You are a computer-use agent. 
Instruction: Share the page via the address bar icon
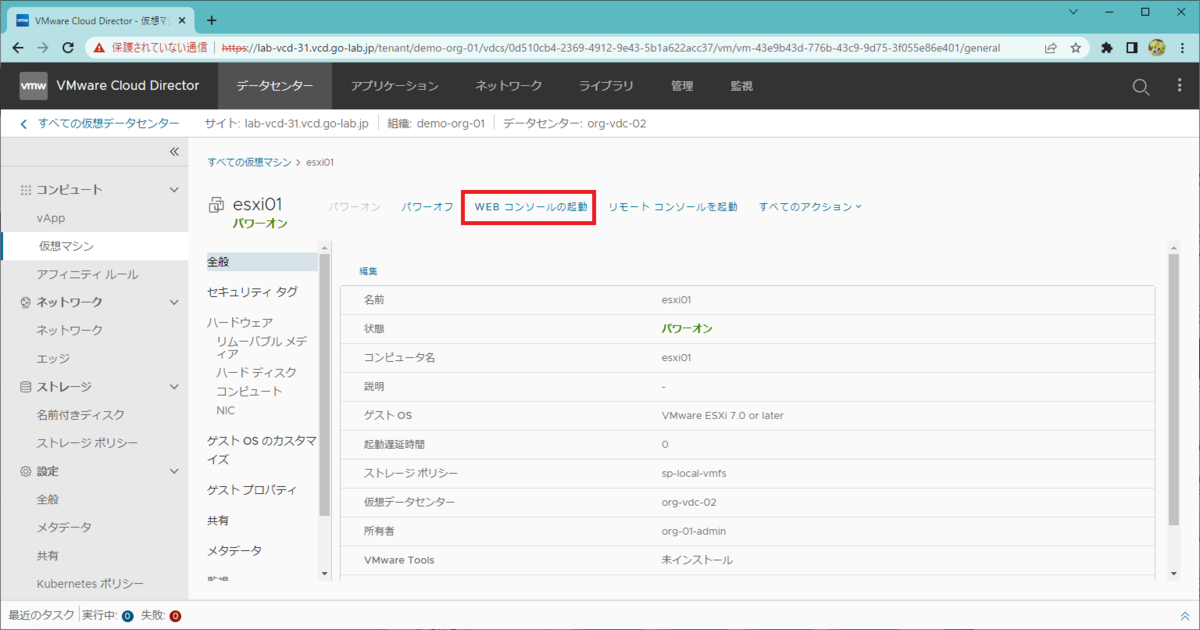click(1051, 47)
